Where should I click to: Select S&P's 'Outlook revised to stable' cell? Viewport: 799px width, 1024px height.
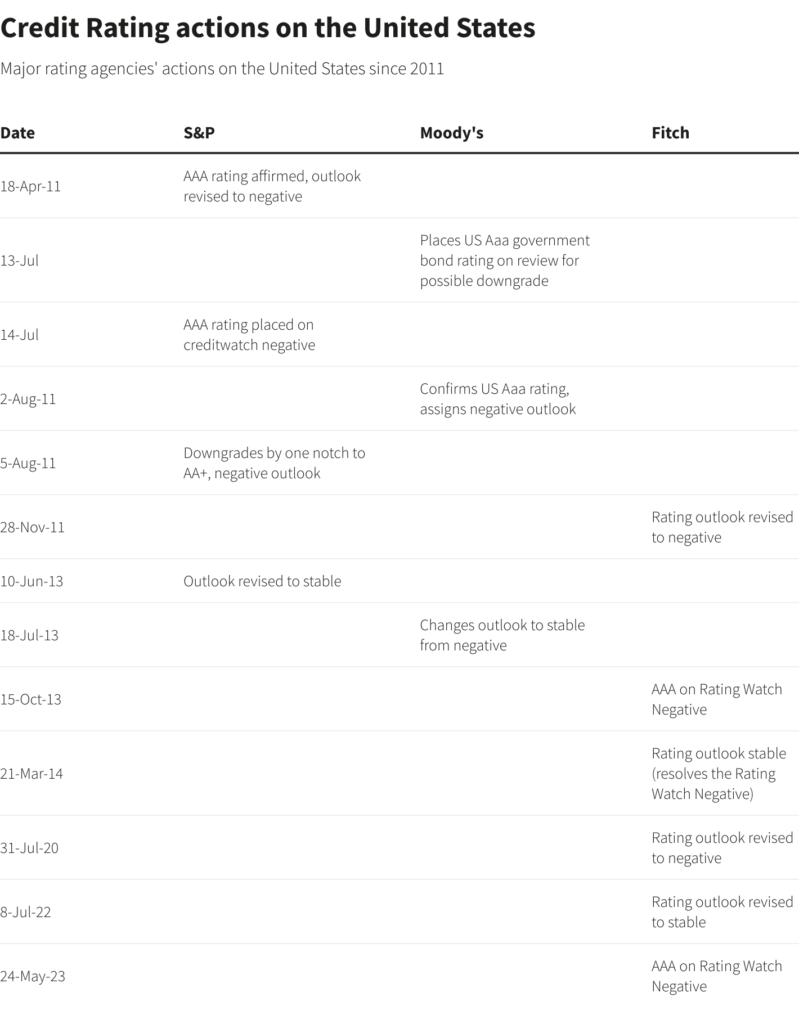262,581
